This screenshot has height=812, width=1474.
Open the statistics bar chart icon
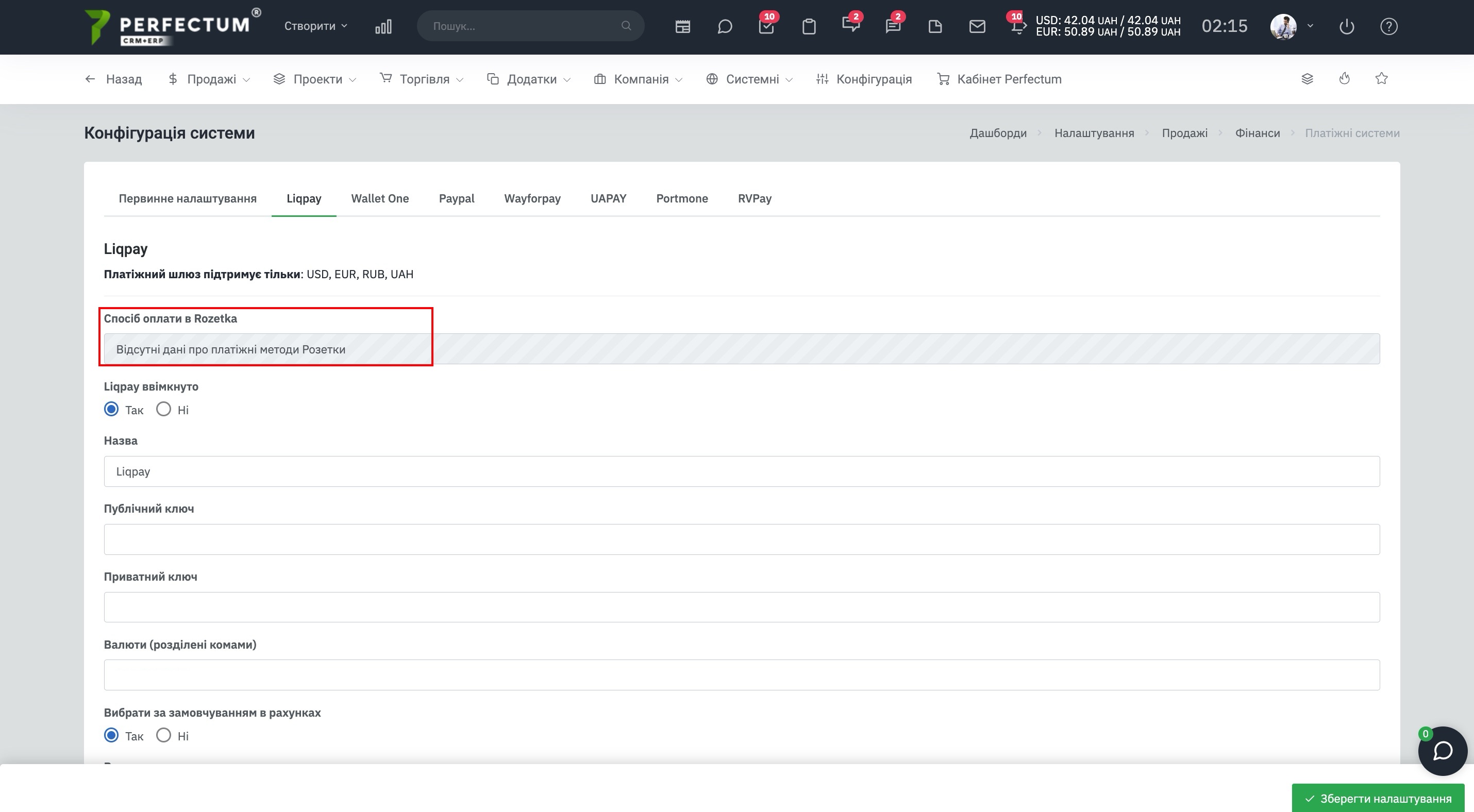click(x=383, y=26)
